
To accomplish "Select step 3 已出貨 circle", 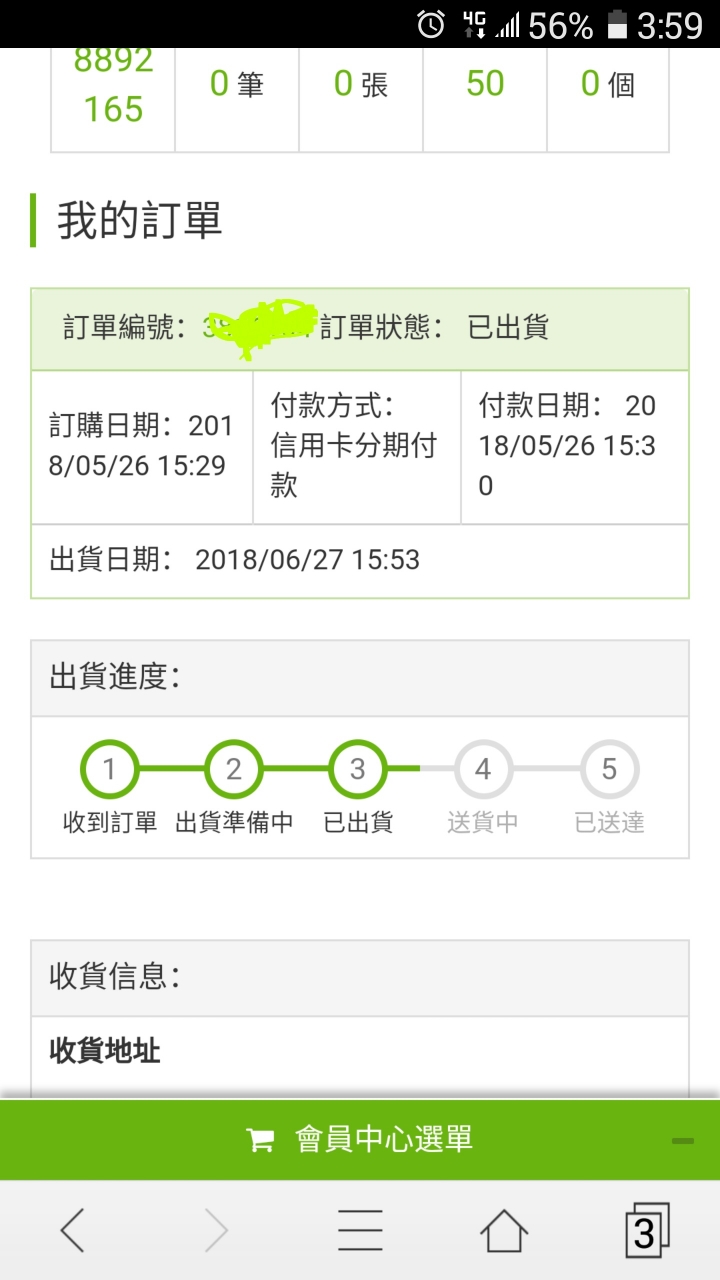I will point(358,770).
